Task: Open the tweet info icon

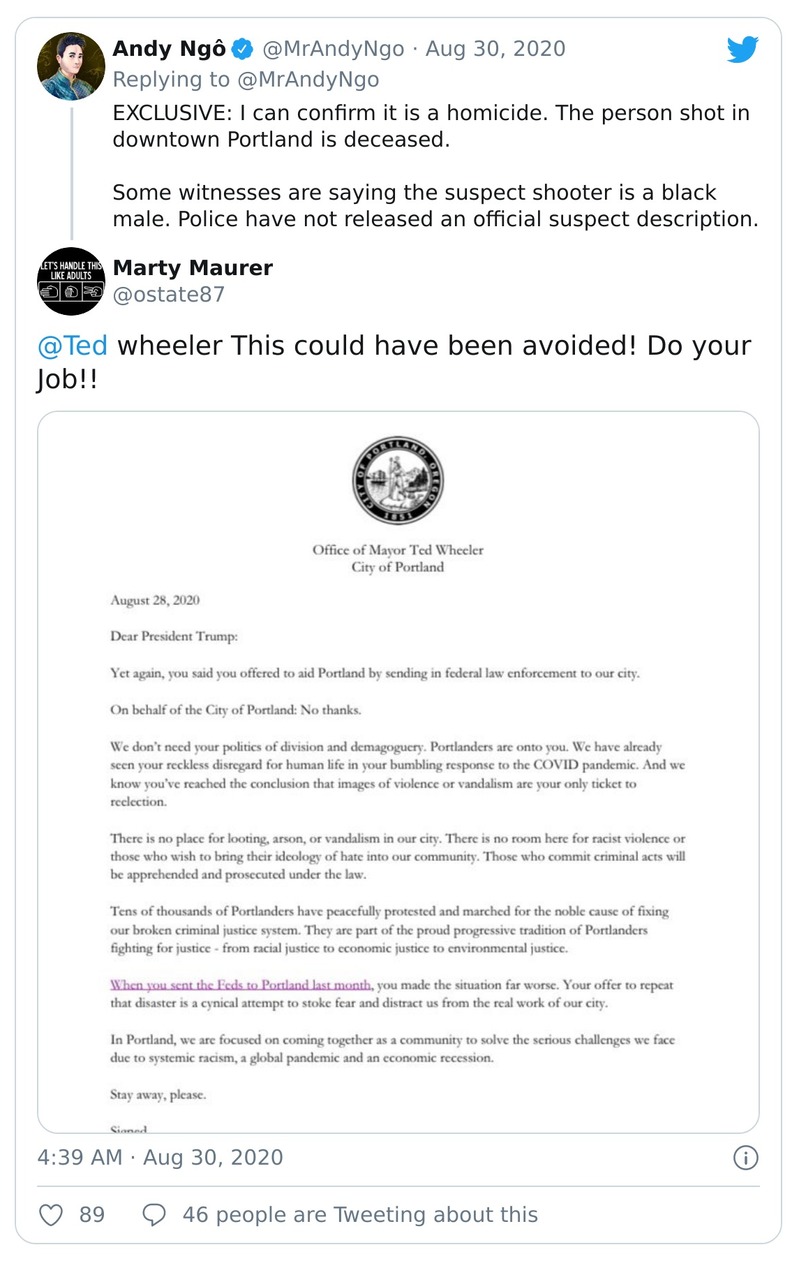Action: pos(745,1158)
